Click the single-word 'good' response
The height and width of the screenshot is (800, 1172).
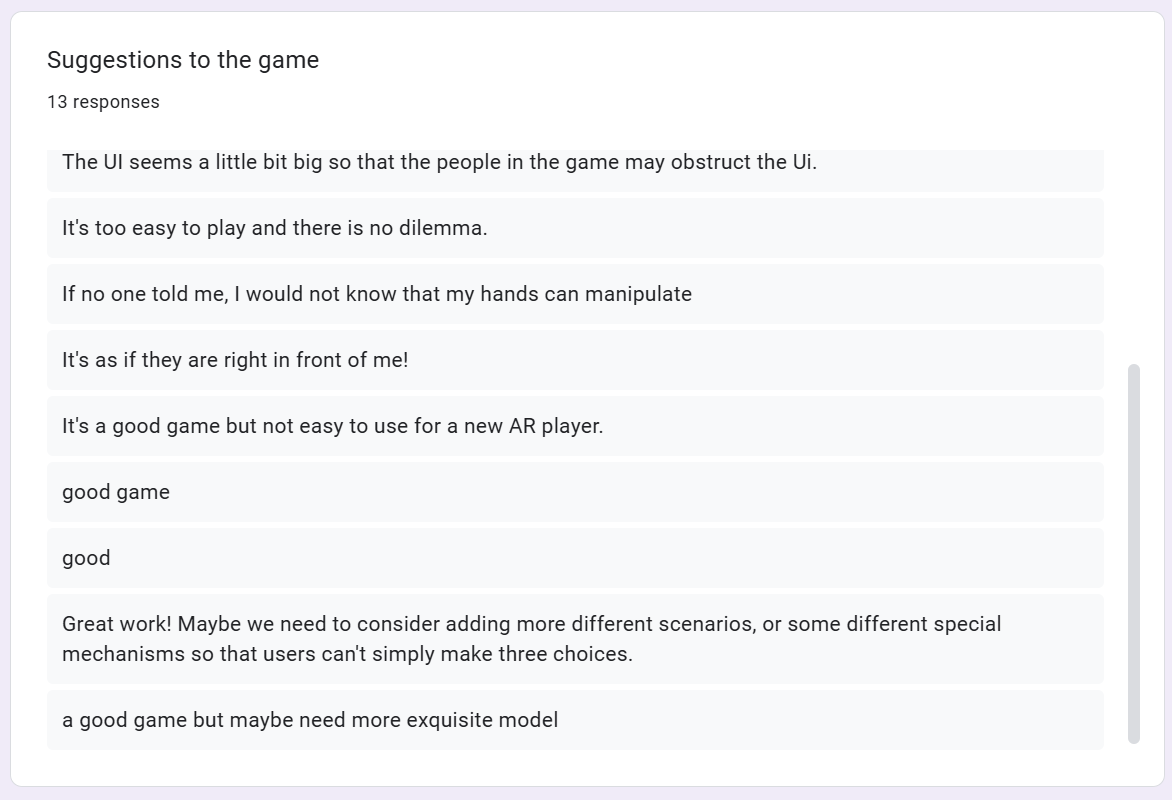[575, 558]
